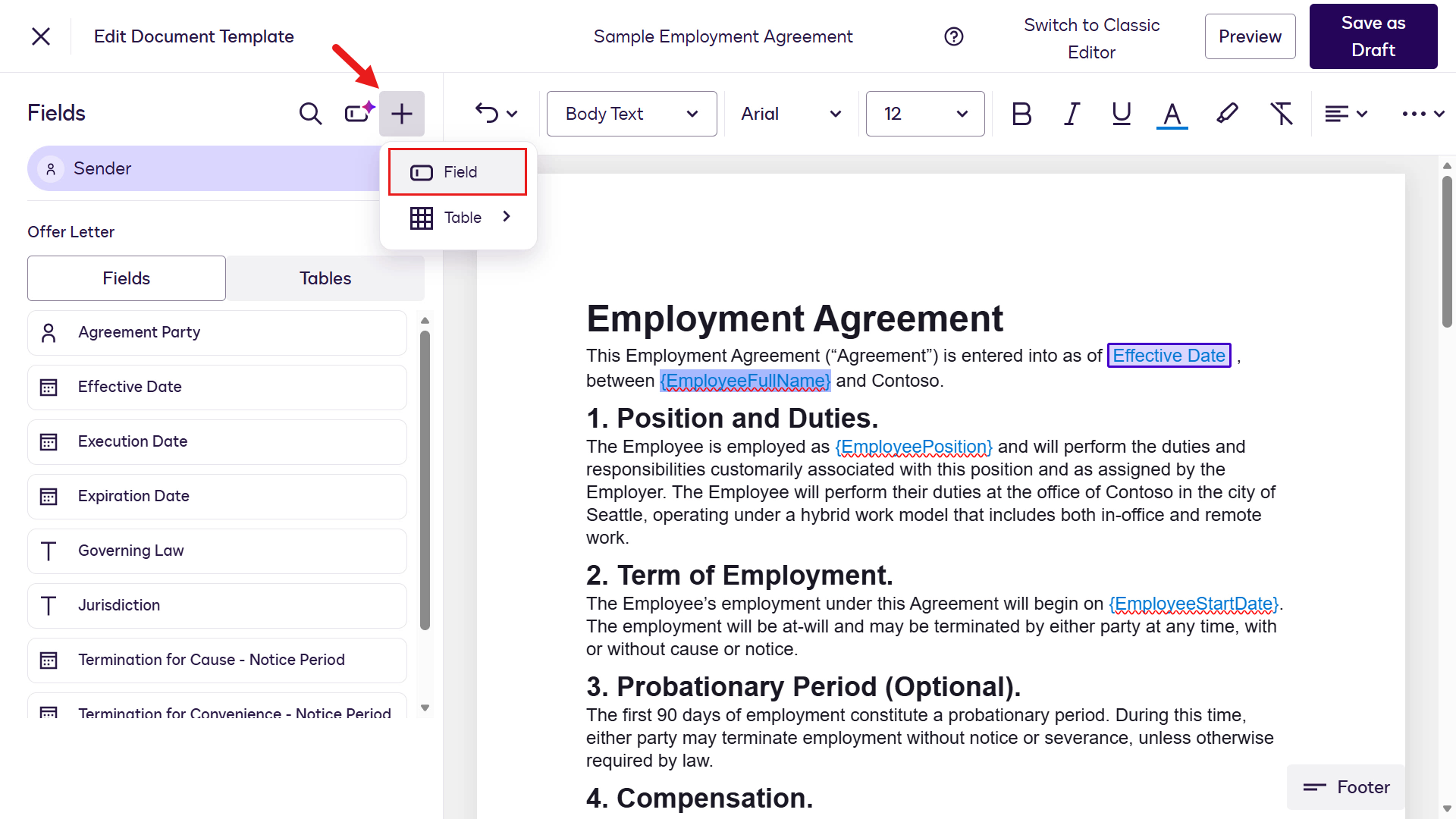Viewport: 1456px width, 819px height.
Task: Open the text alignment dropdown
Action: (x=1346, y=114)
